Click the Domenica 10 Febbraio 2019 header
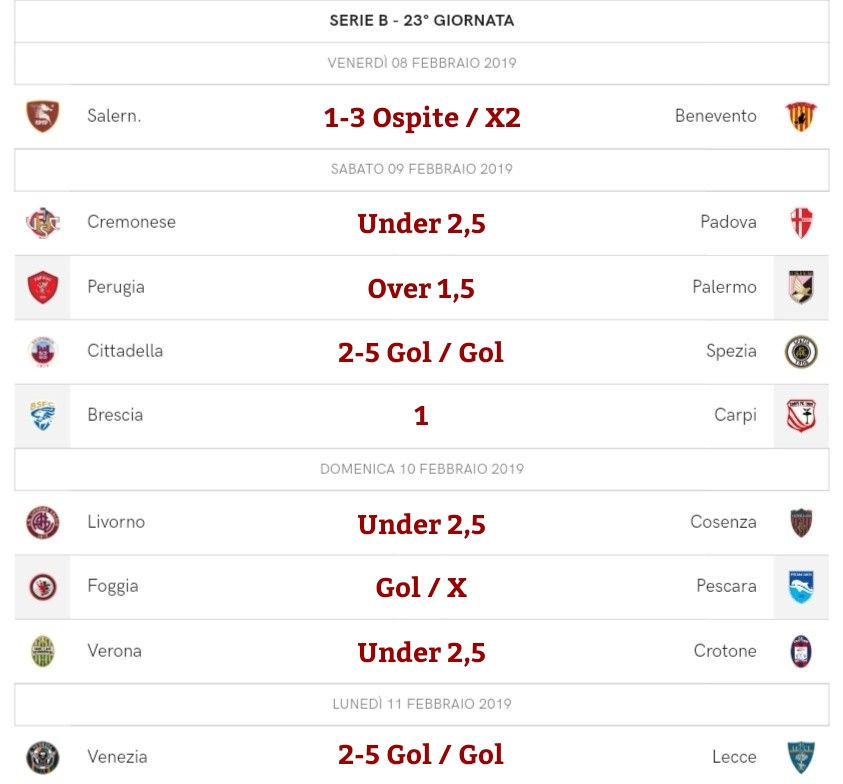The width and height of the screenshot is (843, 784). click(x=422, y=469)
